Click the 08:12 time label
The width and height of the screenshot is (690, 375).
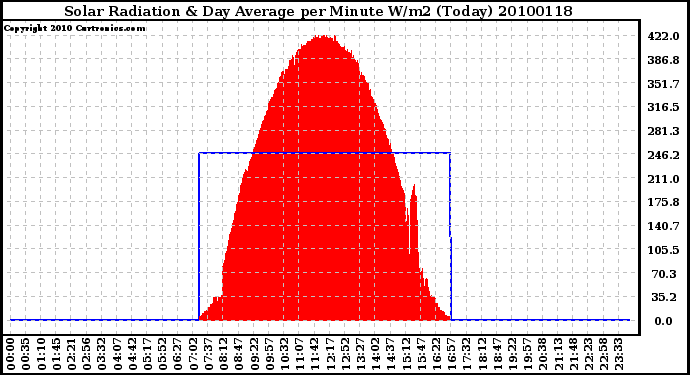click(x=223, y=354)
